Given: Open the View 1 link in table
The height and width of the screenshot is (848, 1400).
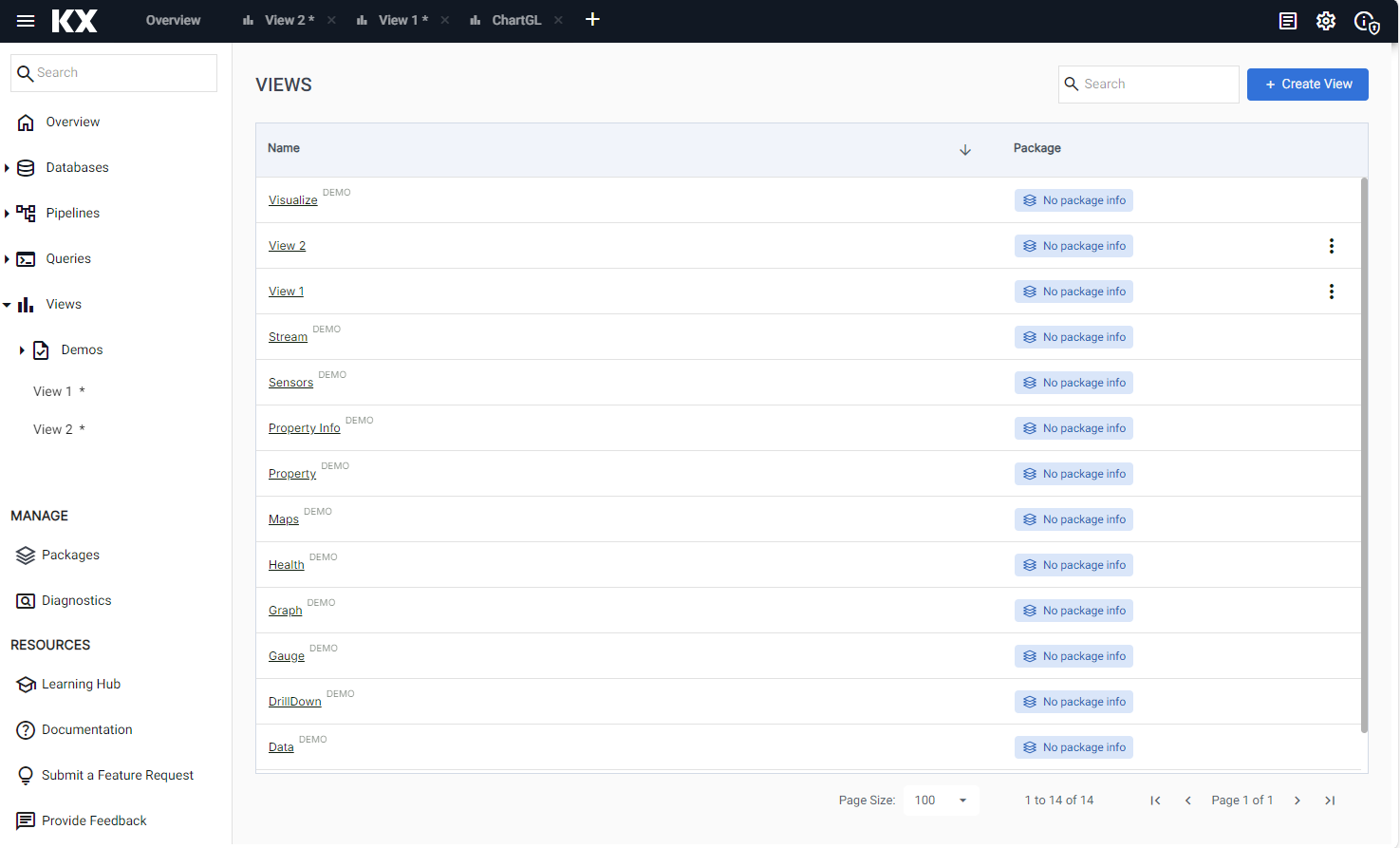Looking at the screenshot, I should pyautogui.click(x=286, y=292).
